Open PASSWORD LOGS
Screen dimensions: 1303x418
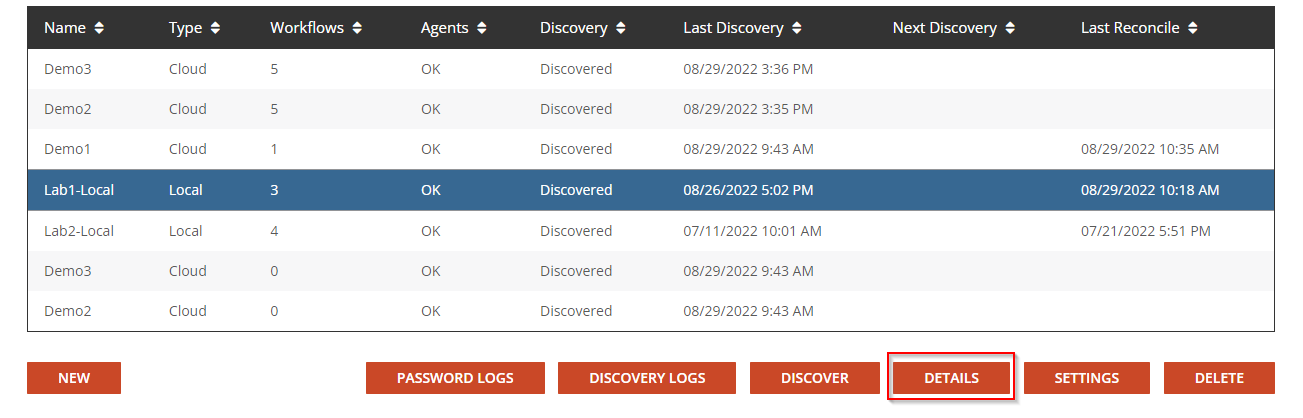tap(455, 378)
